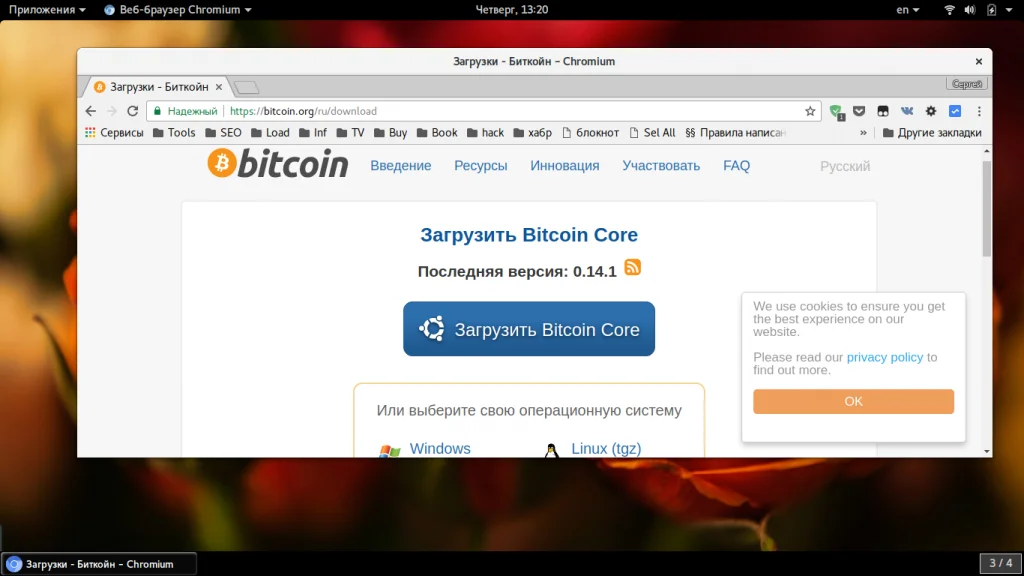Click the Сергей profile button
1024x576 pixels.
click(x=967, y=84)
